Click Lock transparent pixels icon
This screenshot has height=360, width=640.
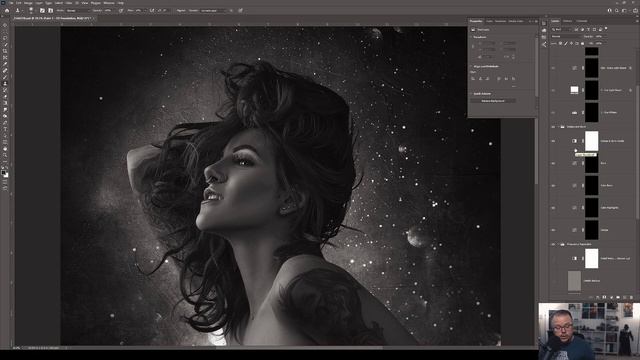pos(560,43)
